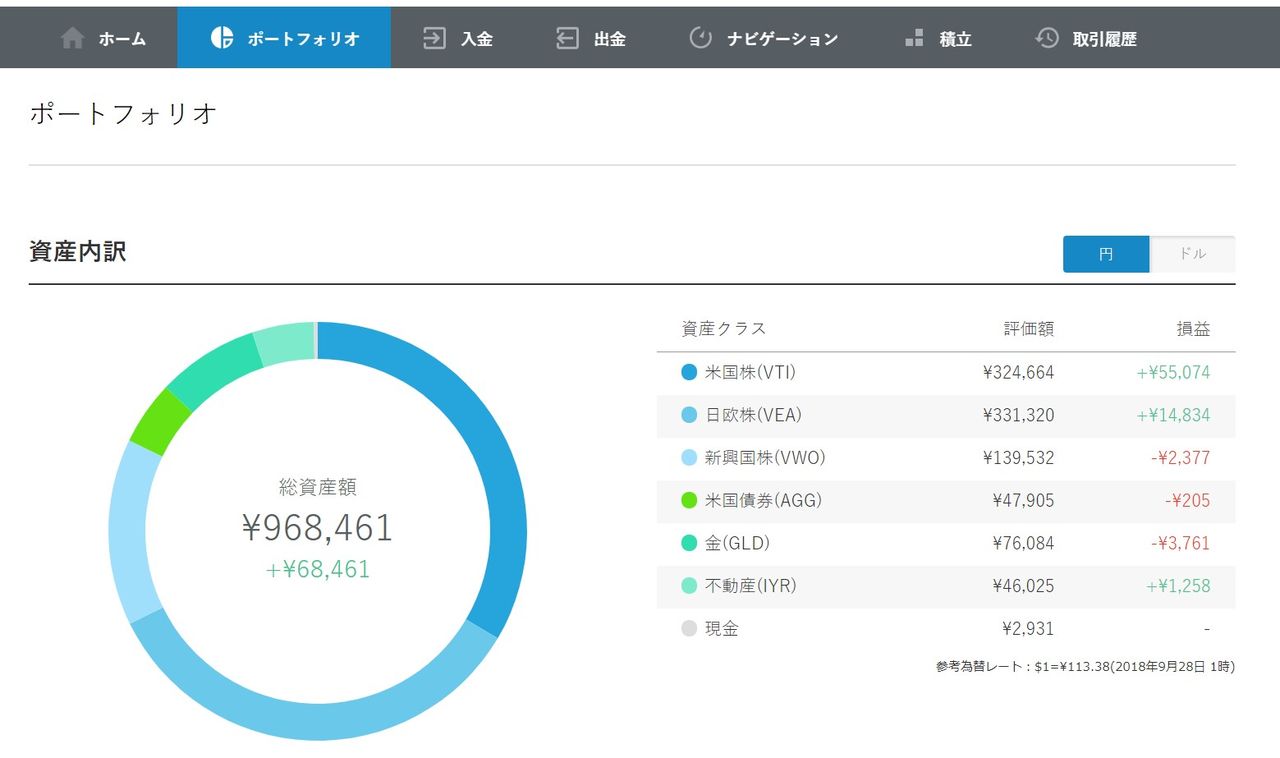1280x758 pixels.
Task: Click the navigation gauge icon
Action: 701,38
